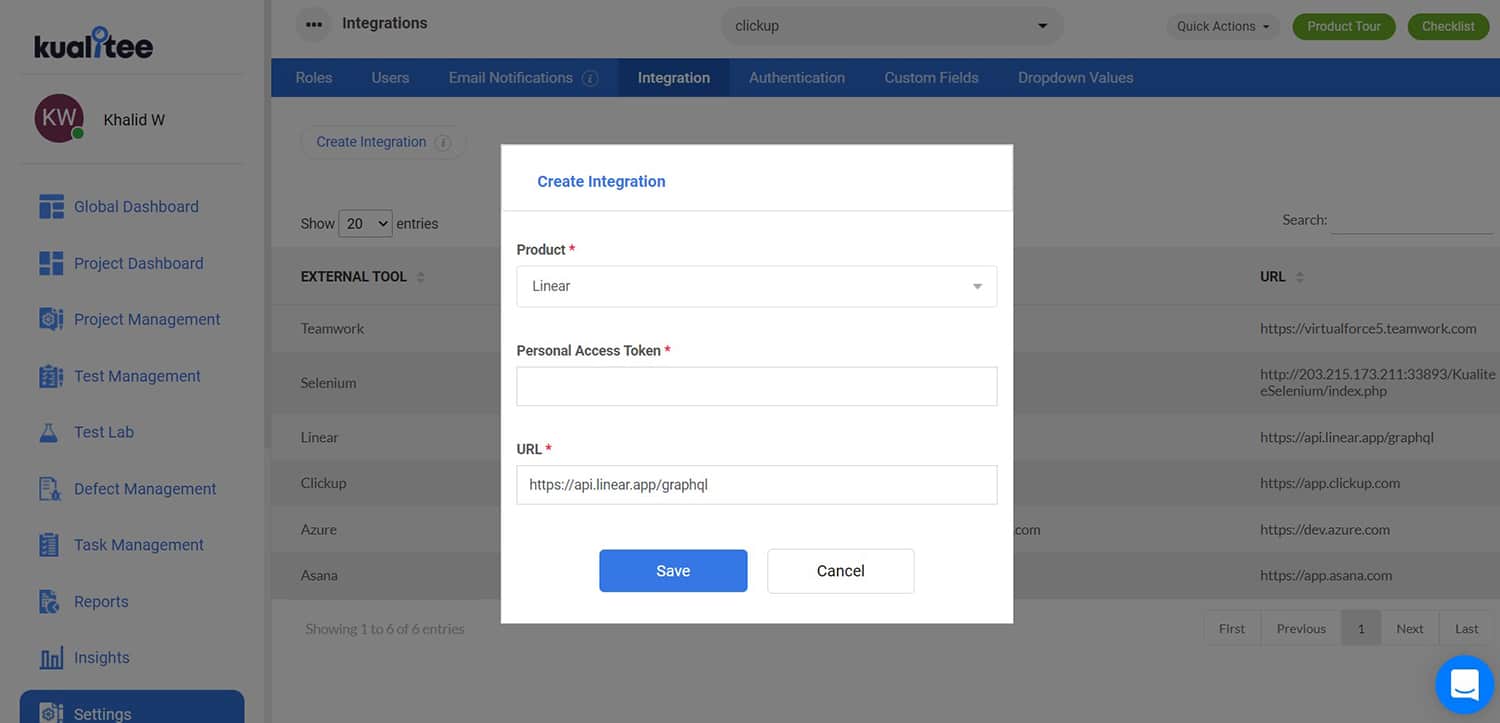This screenshot has height=723, width=1500.
Task: Open Project Dashboard in sidebar
Action: coord(138,264)
